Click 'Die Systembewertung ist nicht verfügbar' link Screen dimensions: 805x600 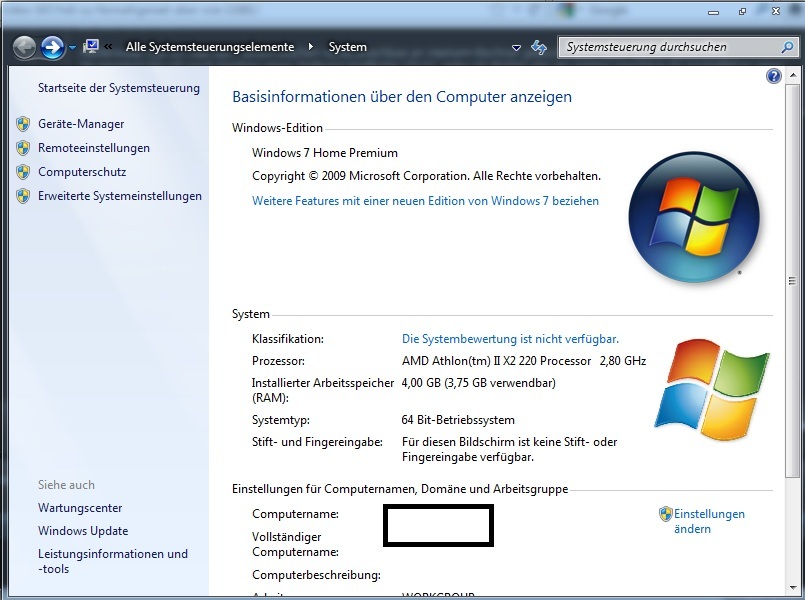click(x=510, y=339)
